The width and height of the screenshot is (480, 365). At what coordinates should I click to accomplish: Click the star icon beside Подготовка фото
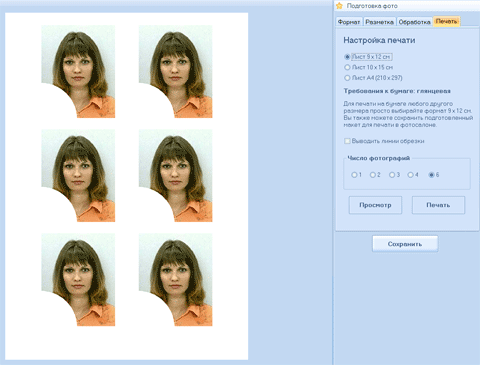point(339,6)
